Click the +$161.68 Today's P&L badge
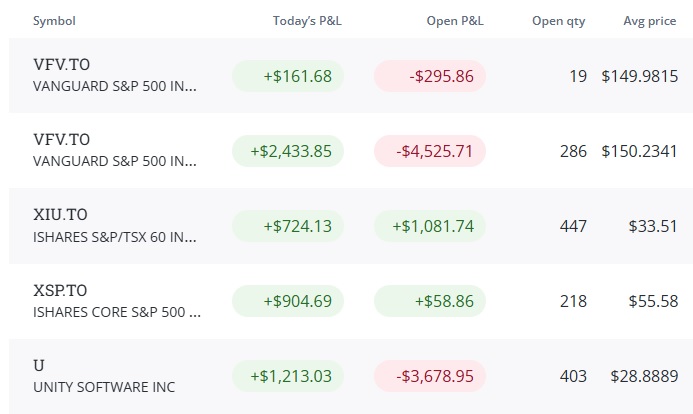This screenshot has height=414, width=693. tap(288, 76)
